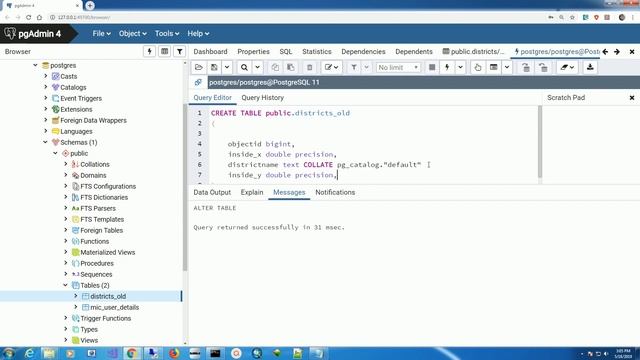640x360 pixels.
Task: Open the execute options dropdown arrow
Action: click(460, 67)
